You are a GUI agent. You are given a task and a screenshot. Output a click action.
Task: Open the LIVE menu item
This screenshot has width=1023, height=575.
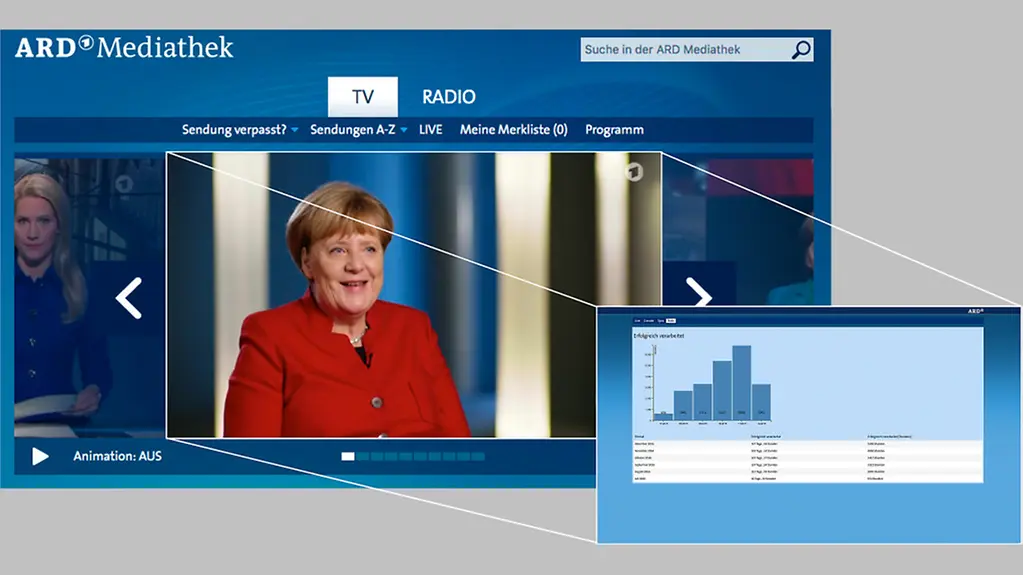431,130
